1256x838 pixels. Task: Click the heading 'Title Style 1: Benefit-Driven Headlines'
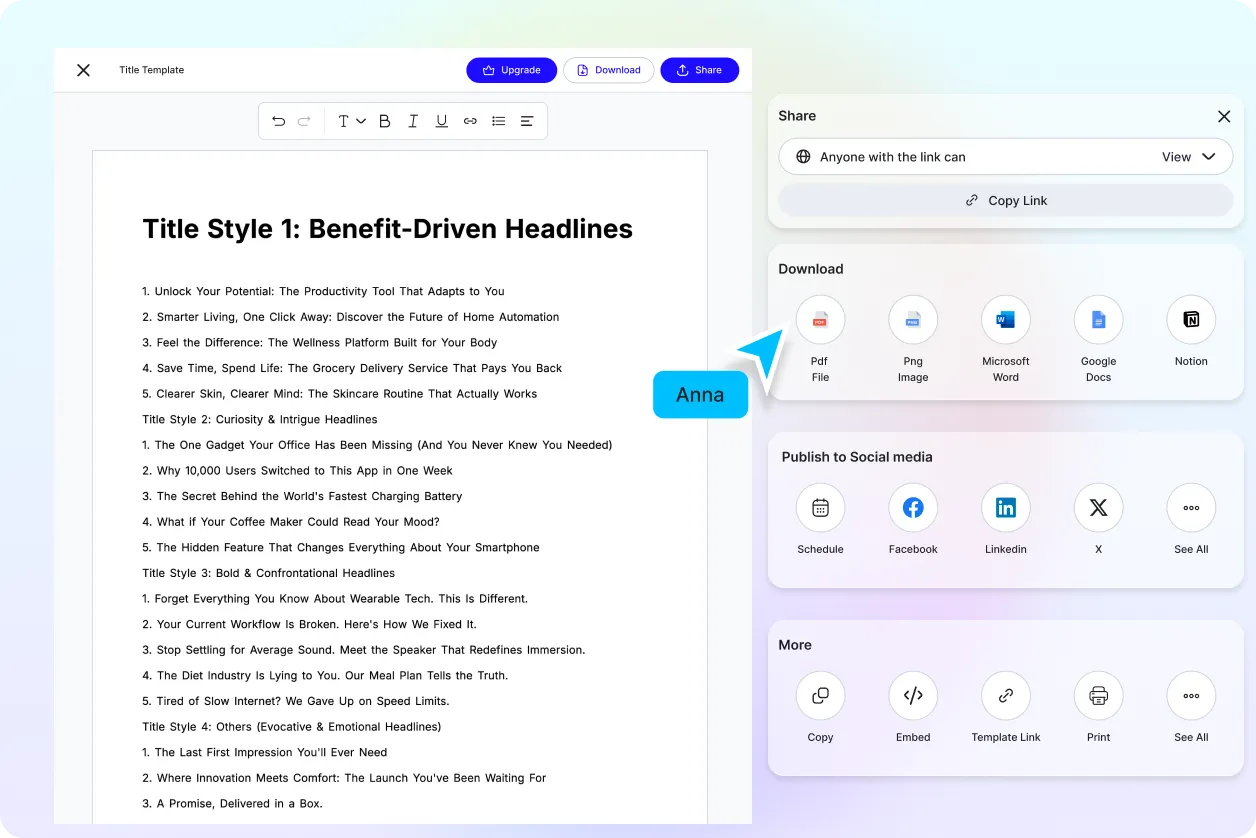pyautogui.click(x=387, y=228)
